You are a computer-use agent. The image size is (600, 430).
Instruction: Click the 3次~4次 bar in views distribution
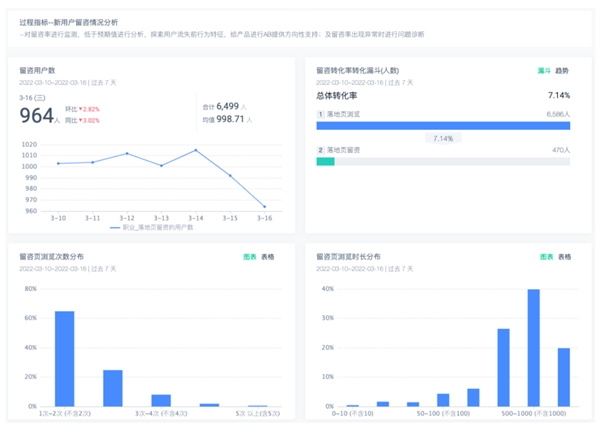(161, 399)
